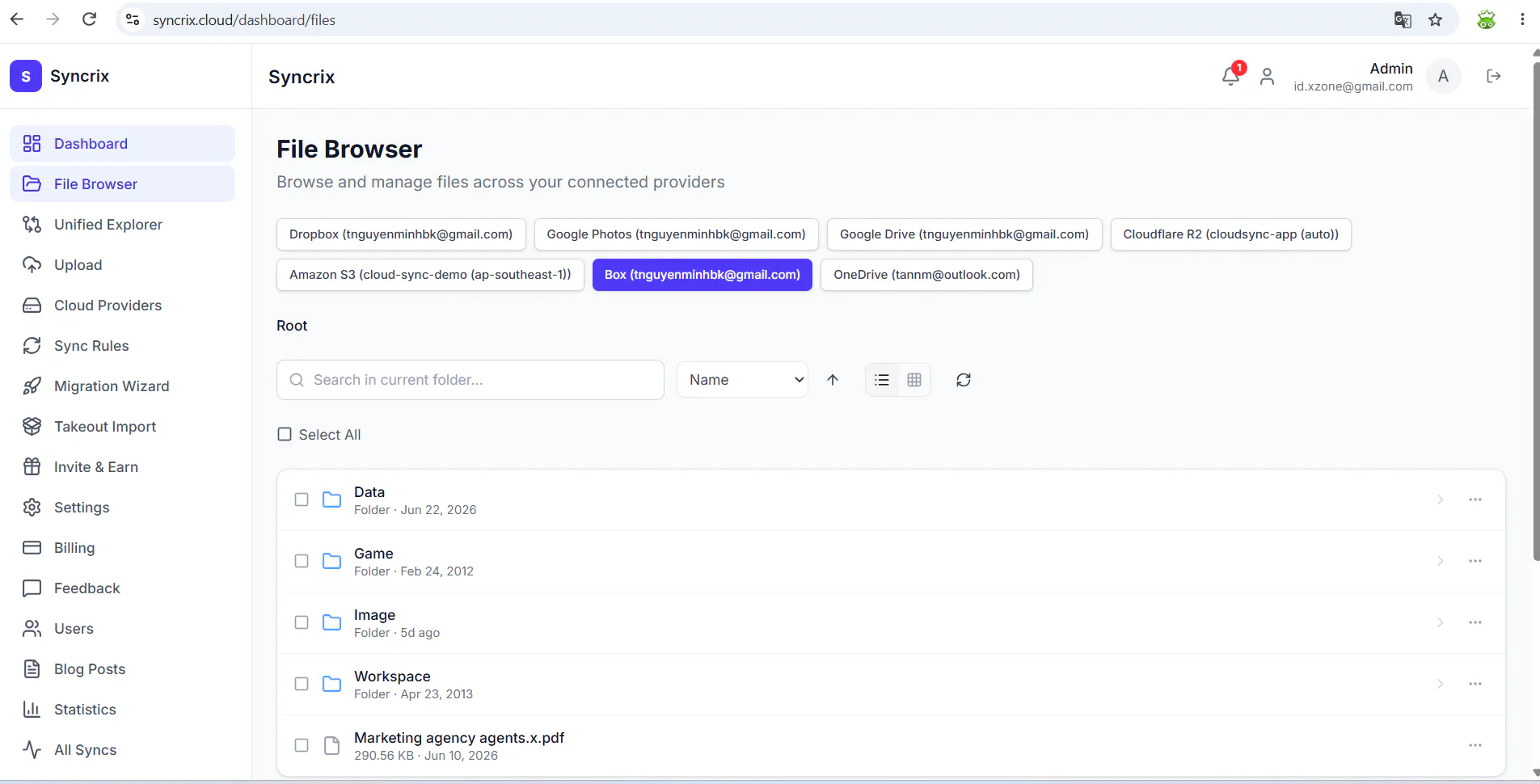Screen dimensions: 1540x784
Task: Tick the checkbox for Marketing agency agents.x.pdf
Action: [x=302, y=745]
